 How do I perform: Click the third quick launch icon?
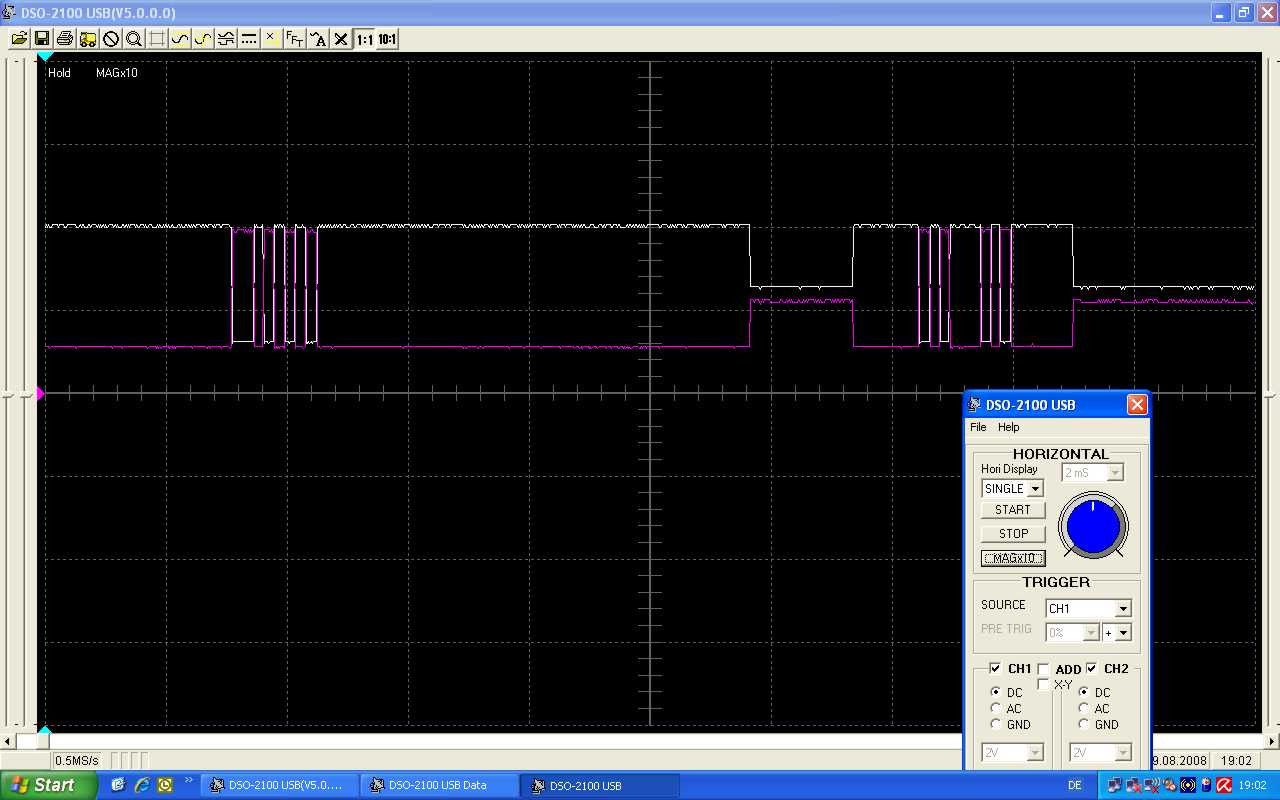coord(165,785)
